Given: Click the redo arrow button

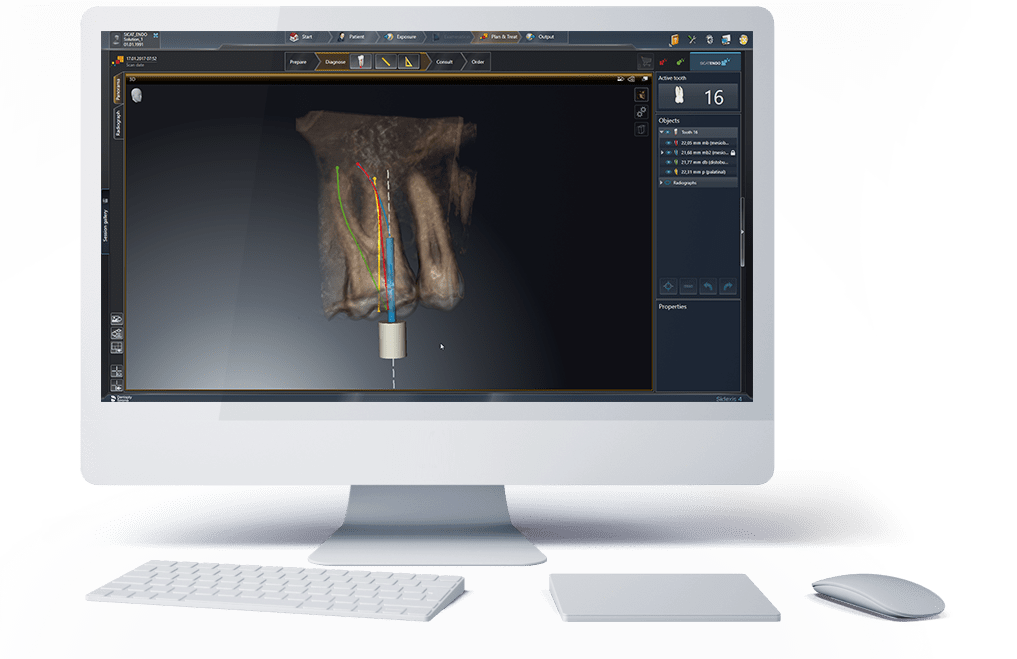Looking at the screenshot, I should coord(728,286).
